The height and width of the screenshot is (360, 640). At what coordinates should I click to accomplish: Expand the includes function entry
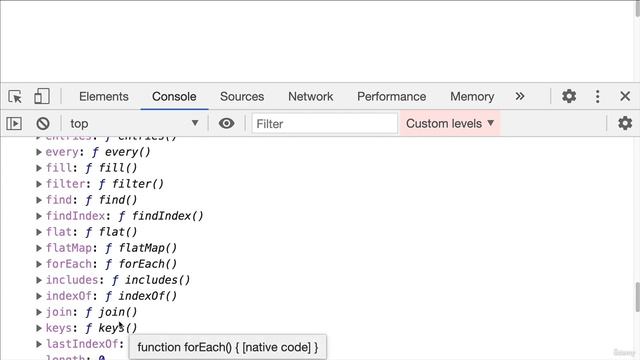coord(39,280)
